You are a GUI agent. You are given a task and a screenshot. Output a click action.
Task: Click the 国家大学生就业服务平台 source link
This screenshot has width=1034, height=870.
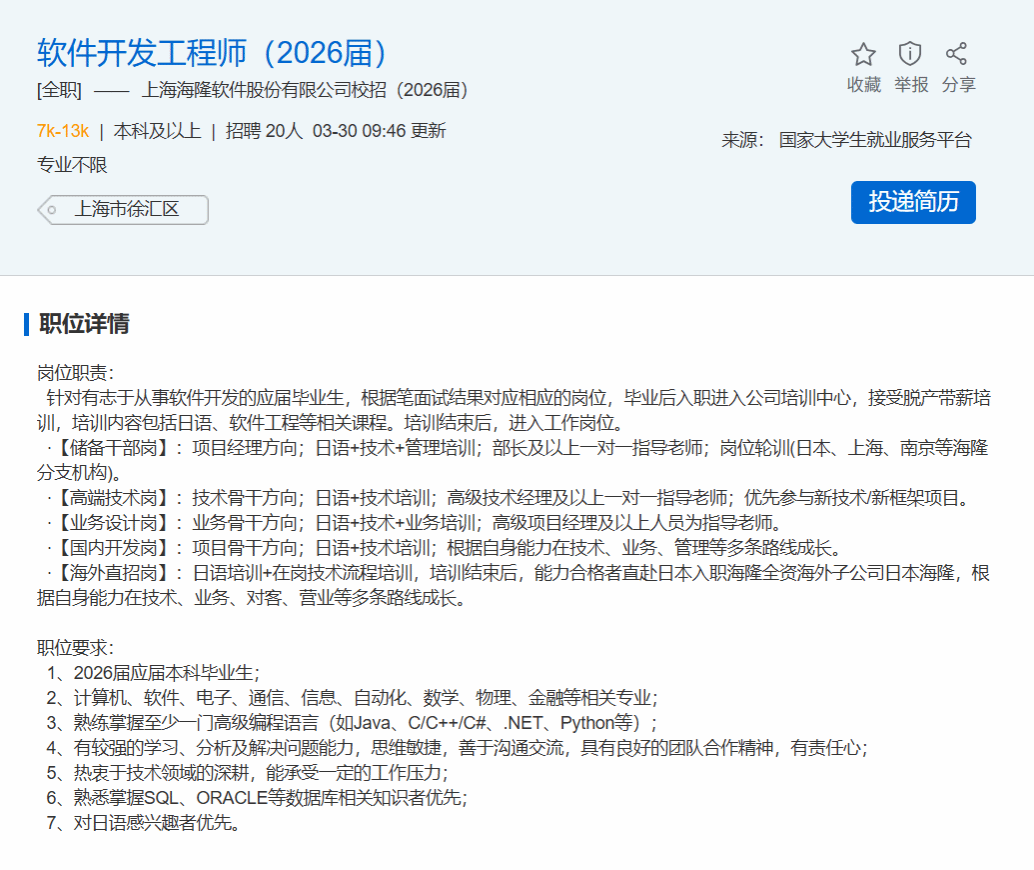click(875, 140)
